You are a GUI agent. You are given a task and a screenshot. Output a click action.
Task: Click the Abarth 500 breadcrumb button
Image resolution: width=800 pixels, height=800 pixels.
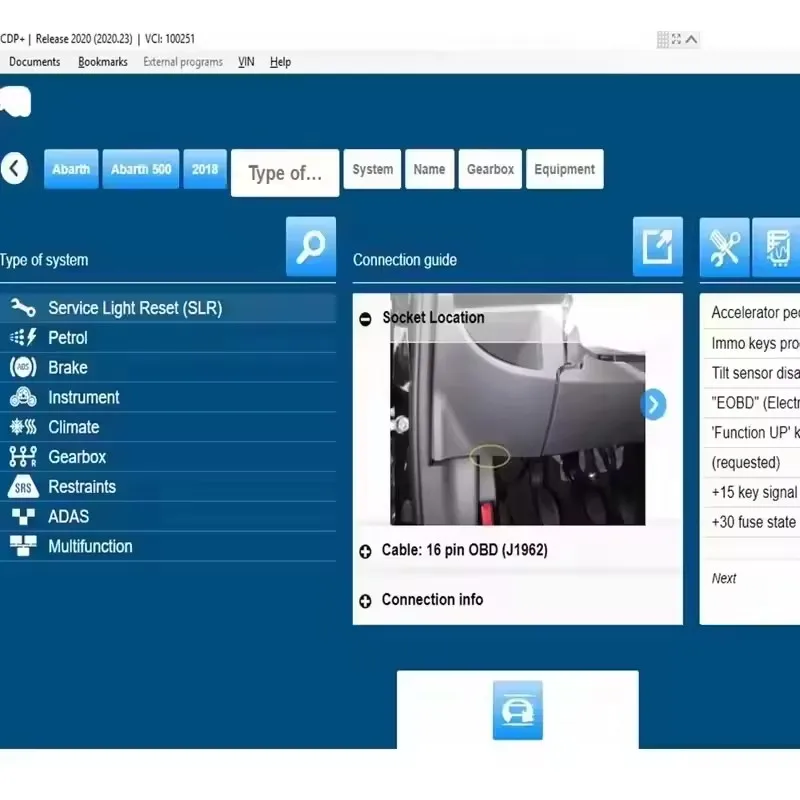click(141, 169)
